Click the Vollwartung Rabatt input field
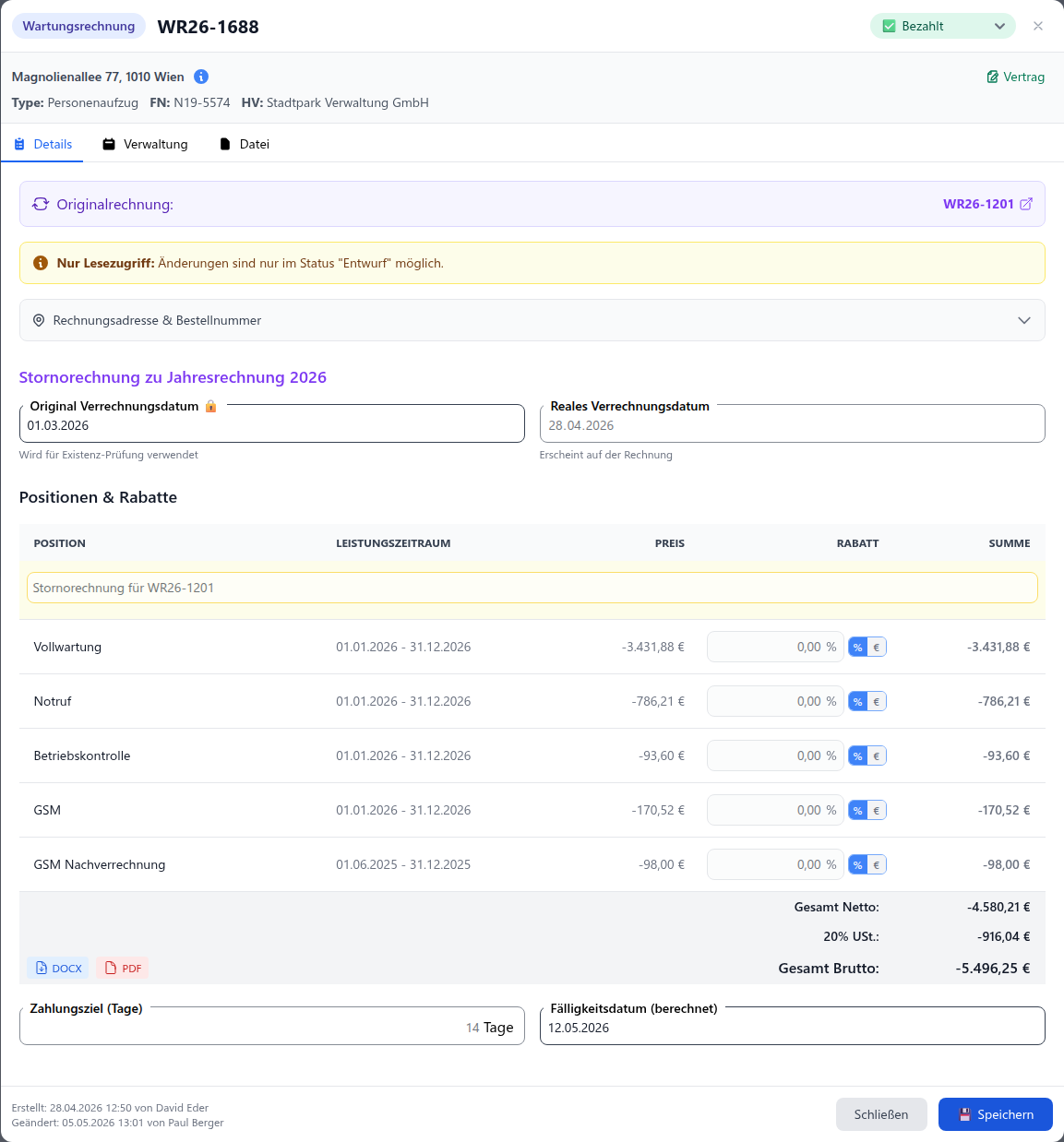 [775, 647]
